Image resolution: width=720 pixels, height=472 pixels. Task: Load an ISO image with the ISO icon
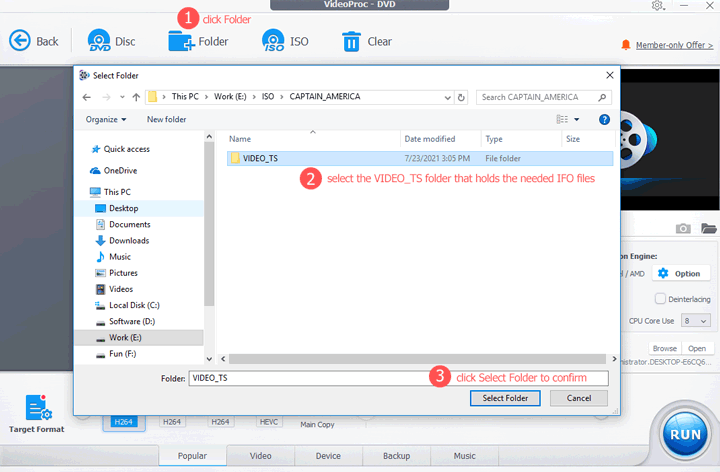click(273, 40)
